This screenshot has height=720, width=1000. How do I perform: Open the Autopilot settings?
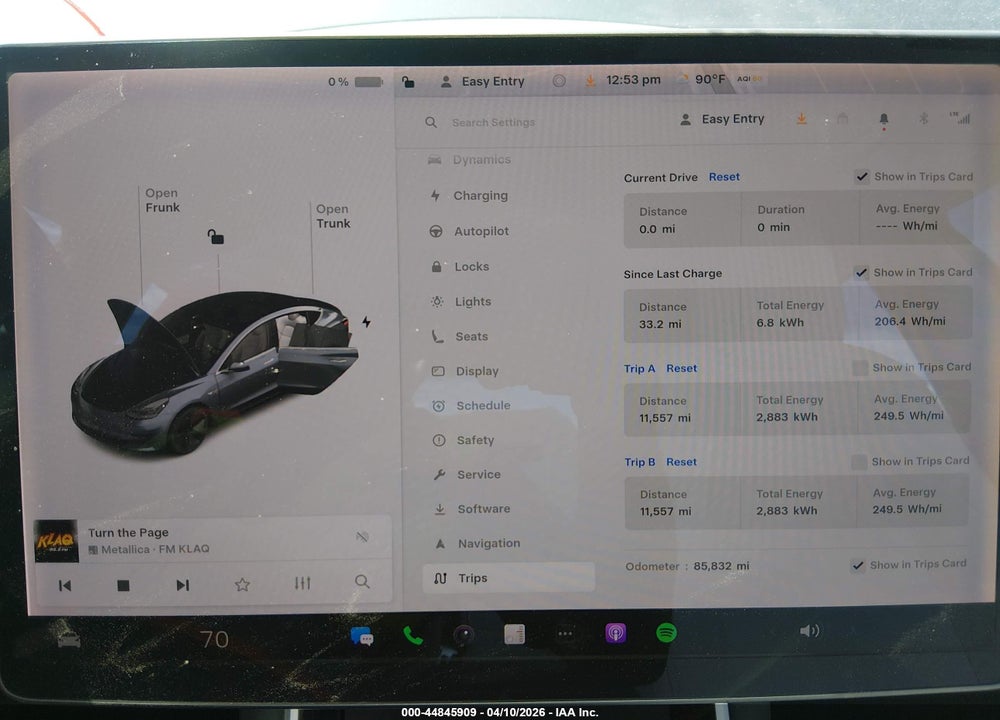[469, 231]
